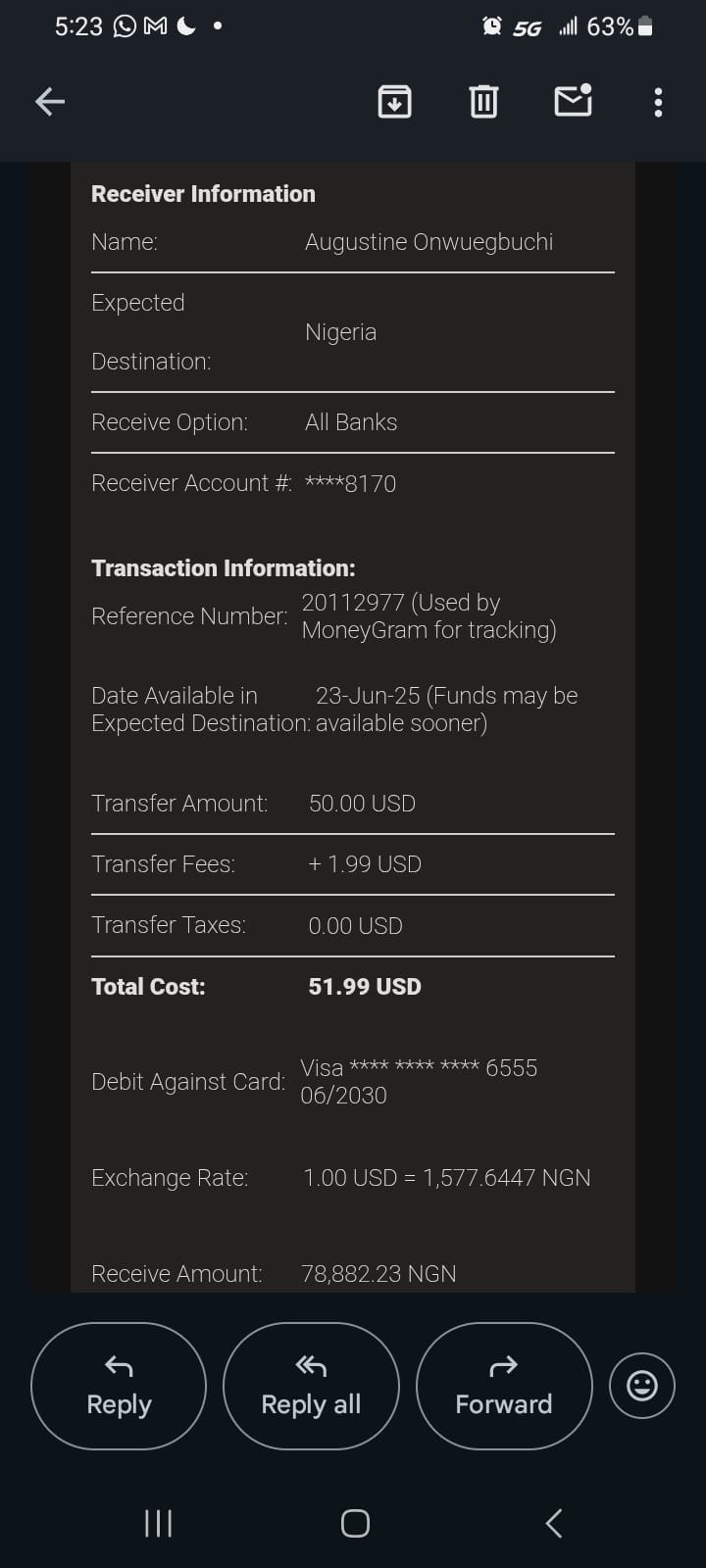Tap the system back chevron

coord(554,1523)
